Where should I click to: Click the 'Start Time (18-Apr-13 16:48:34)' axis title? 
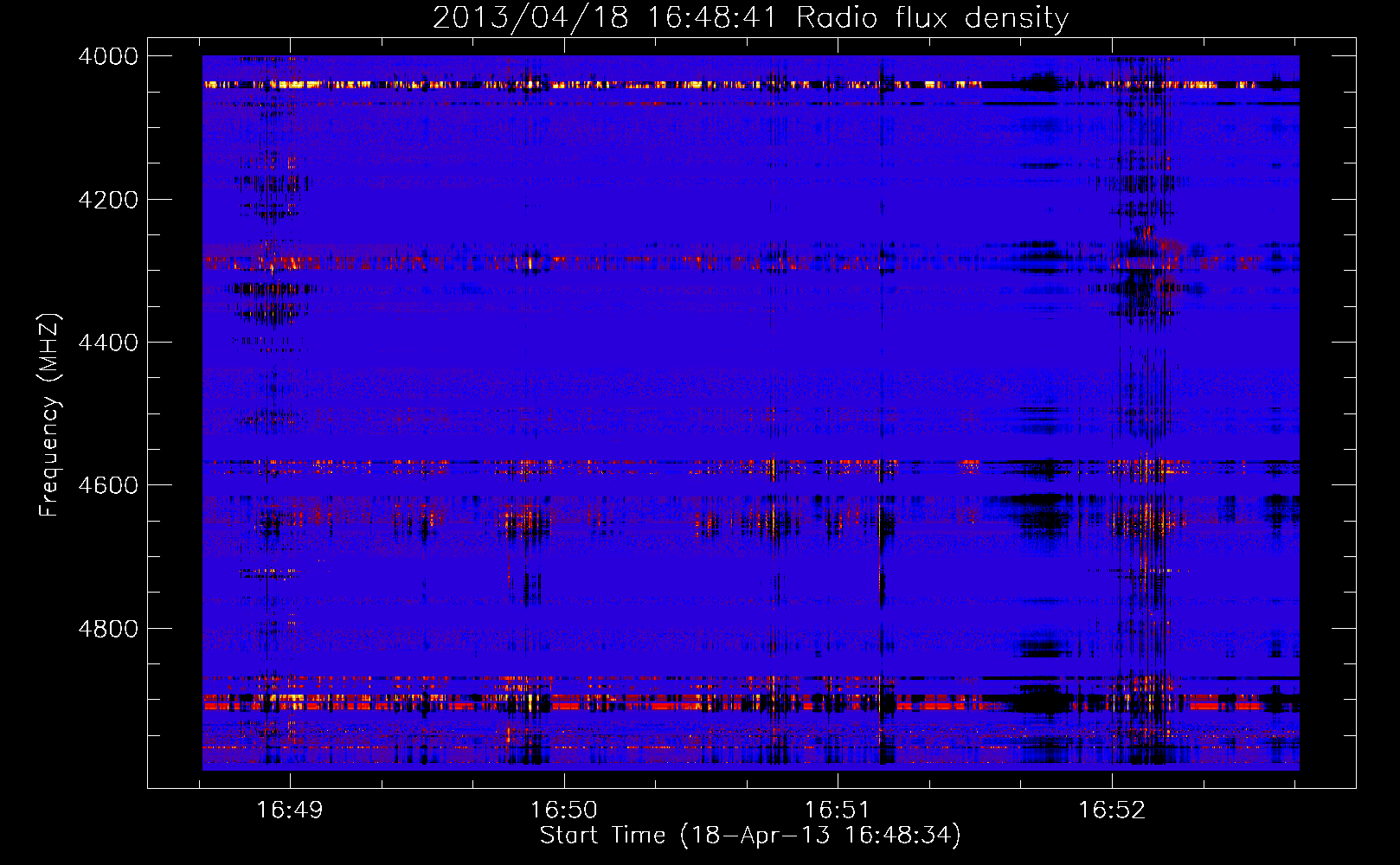[x=750, y=836]
